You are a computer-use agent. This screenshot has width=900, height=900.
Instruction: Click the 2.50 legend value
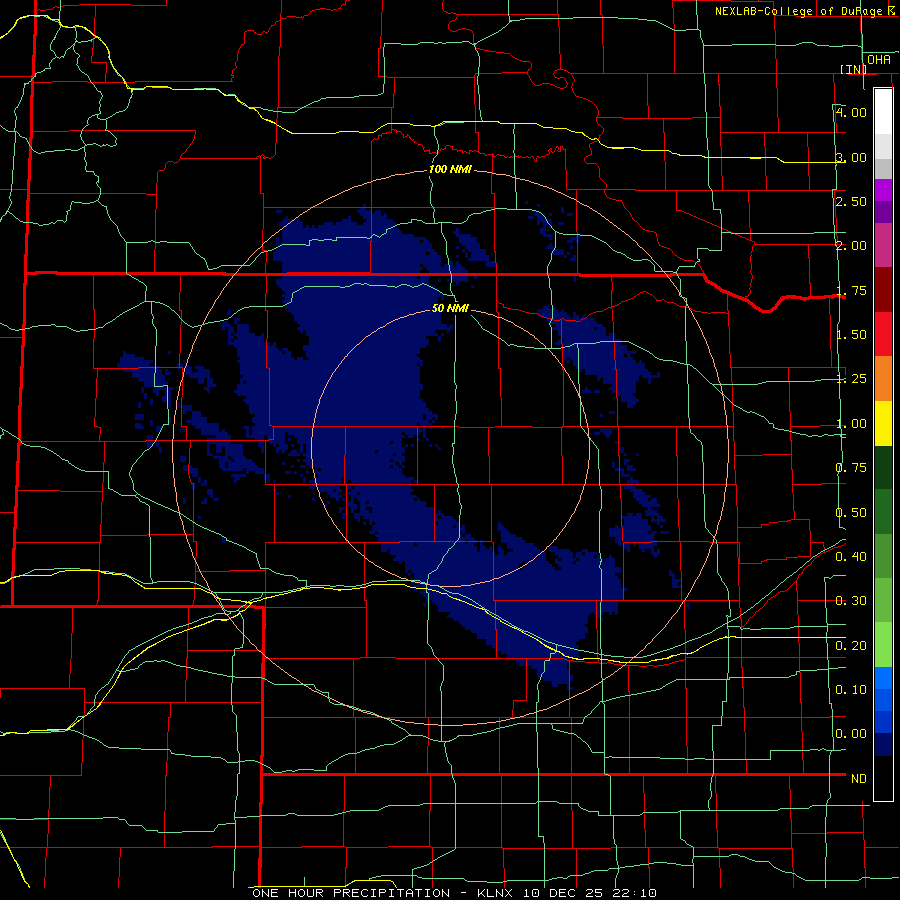point(851,201)
